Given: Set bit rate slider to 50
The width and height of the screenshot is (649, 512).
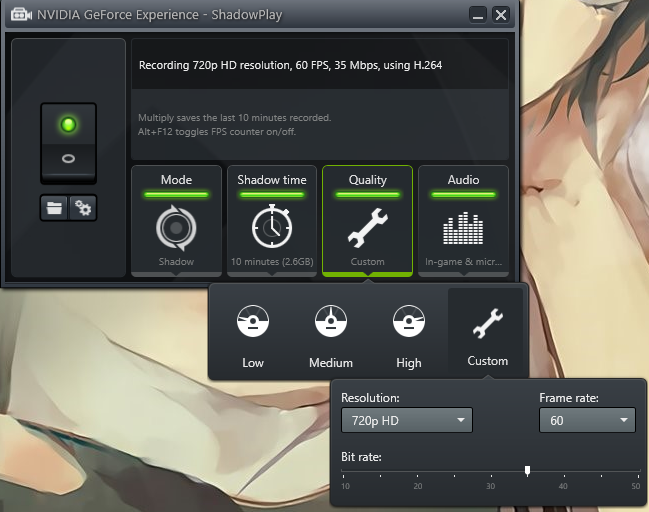Looking at the screenshot, I should click(639, 472).
